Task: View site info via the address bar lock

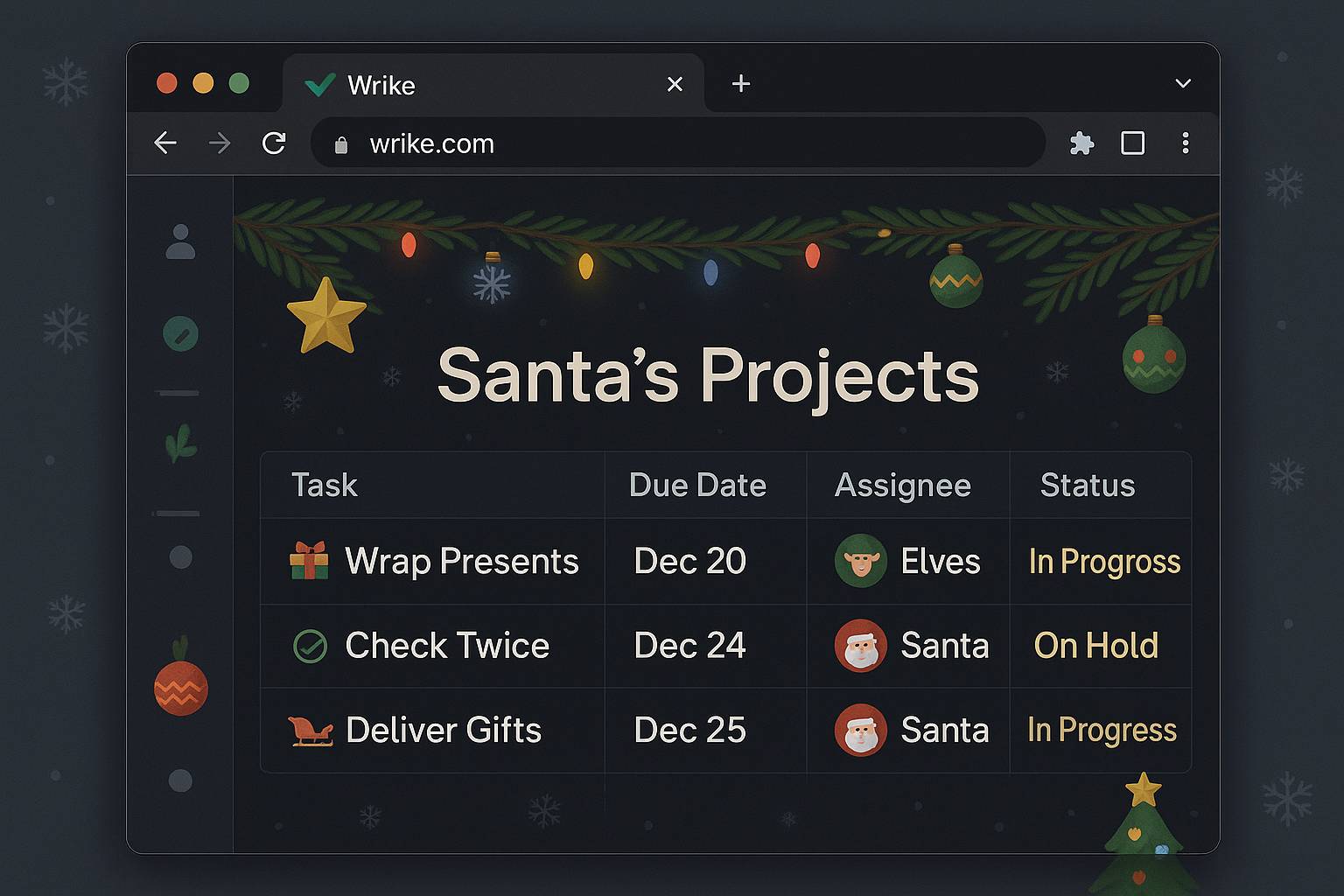Action: (341, 144)
